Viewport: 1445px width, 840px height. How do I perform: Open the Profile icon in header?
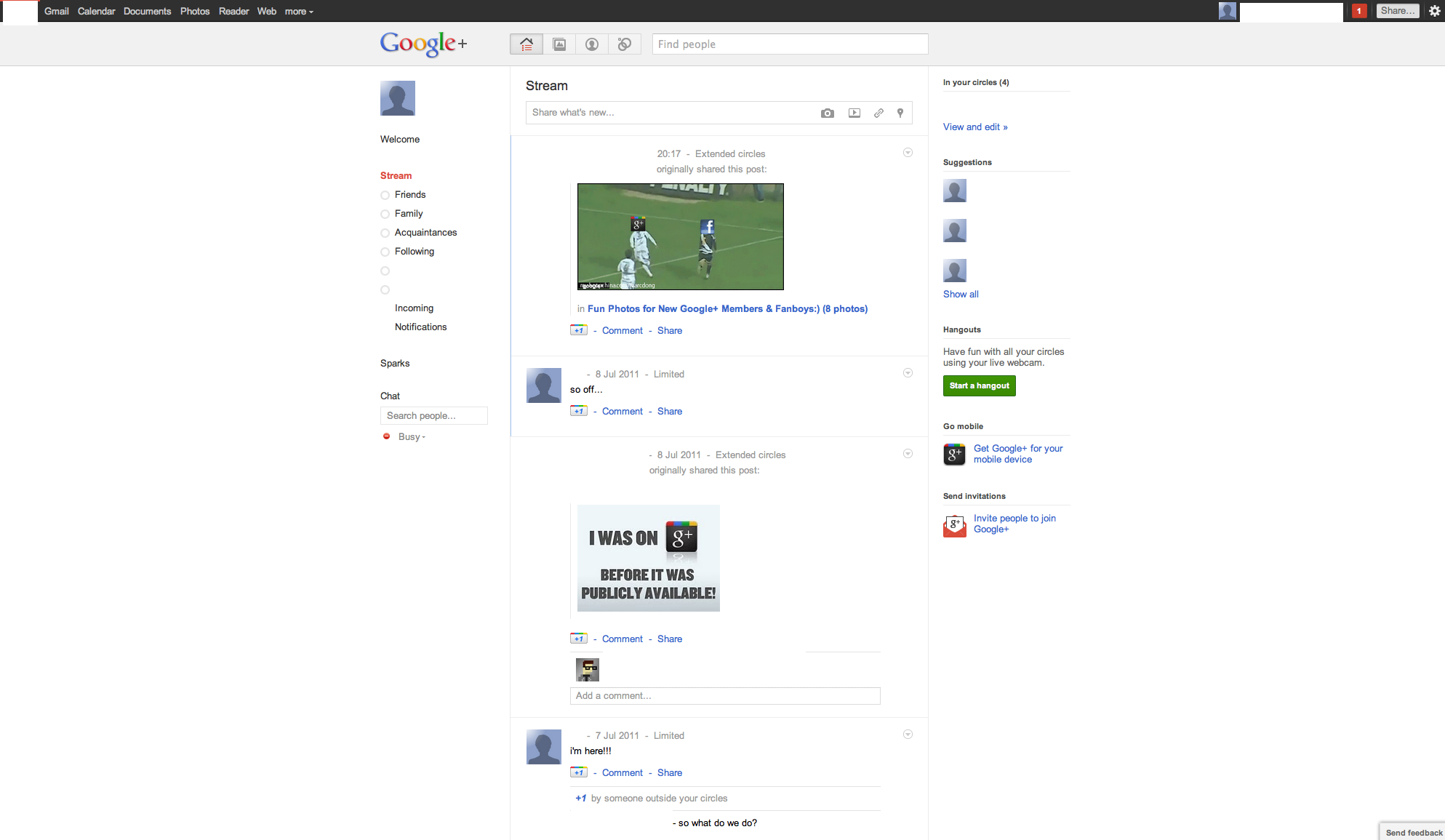(592, 44)
